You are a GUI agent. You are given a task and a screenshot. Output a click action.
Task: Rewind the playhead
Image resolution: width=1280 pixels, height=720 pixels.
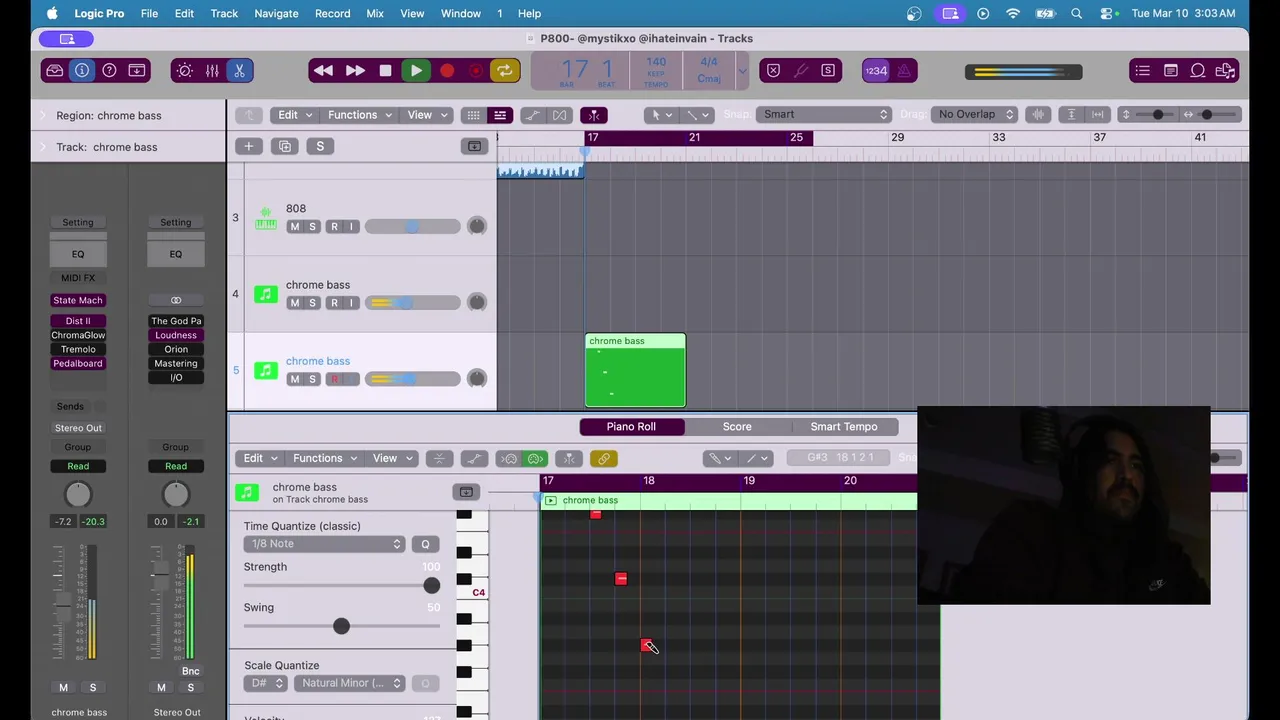(x=323, y=71)
